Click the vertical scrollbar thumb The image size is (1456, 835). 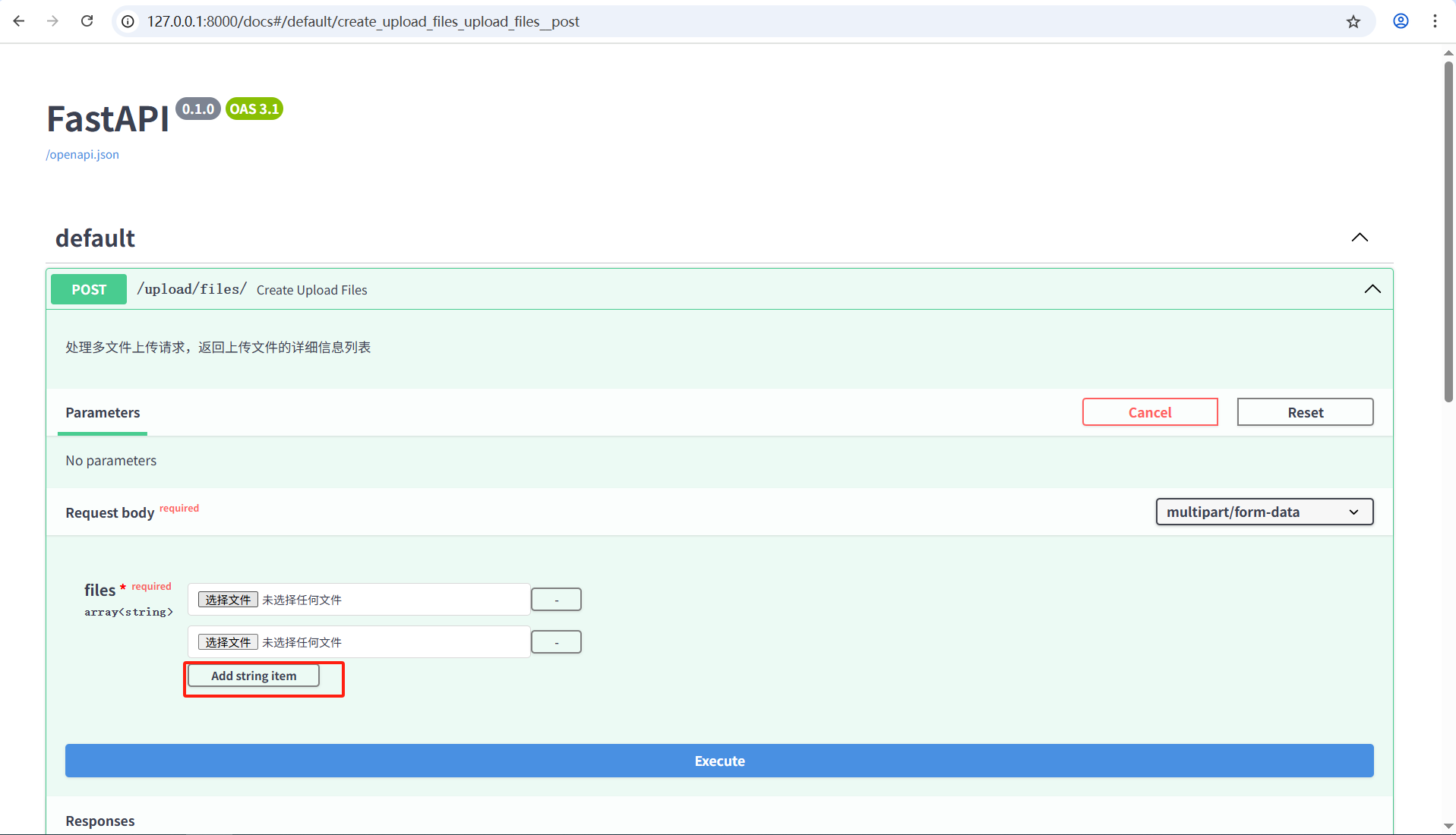[x=1448, y=232]
